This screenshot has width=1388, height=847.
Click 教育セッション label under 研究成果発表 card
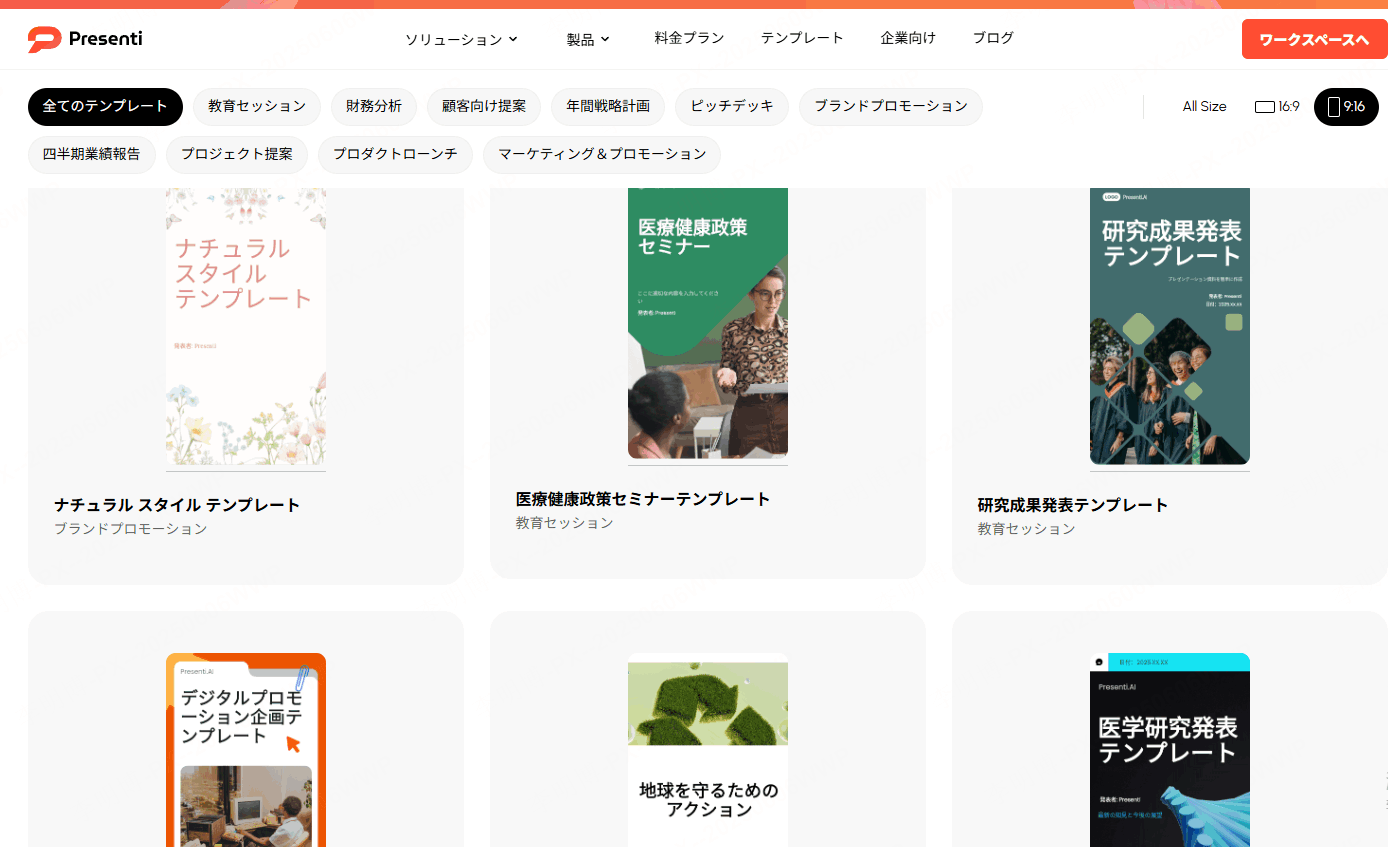tap(1027, 529)
